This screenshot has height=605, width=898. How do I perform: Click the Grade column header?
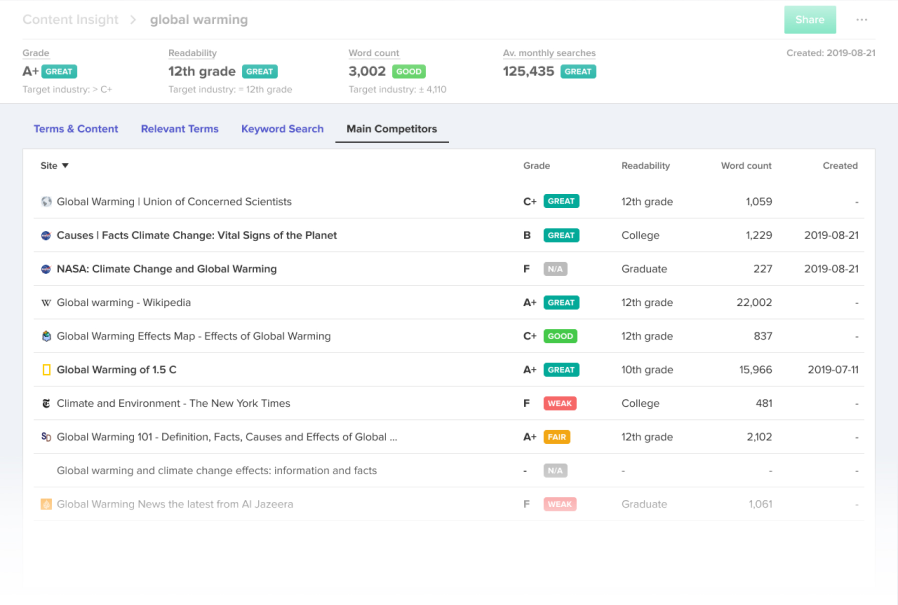(x=537, y=166)
